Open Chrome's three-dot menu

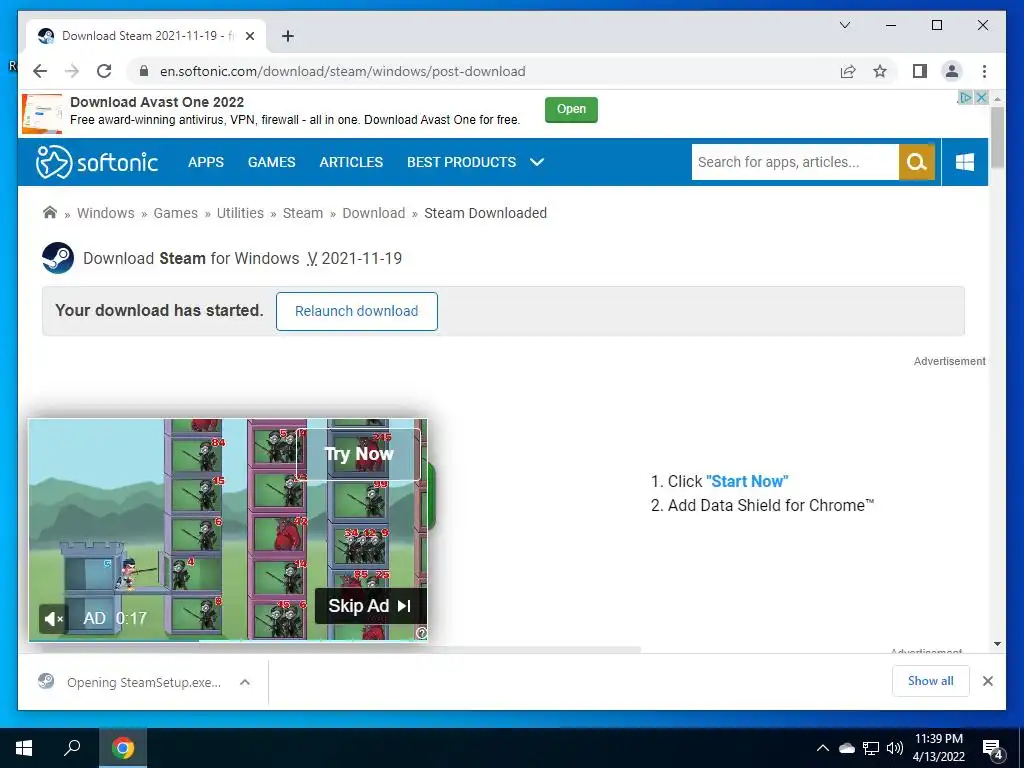(984, 71)
